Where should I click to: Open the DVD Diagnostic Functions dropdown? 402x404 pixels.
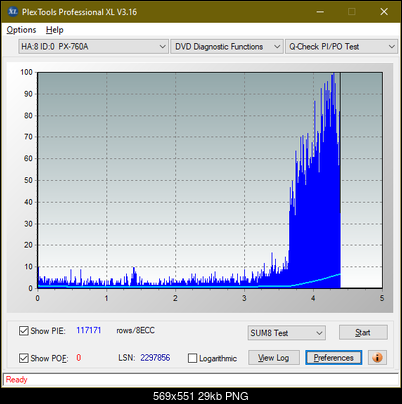[227, 47]
